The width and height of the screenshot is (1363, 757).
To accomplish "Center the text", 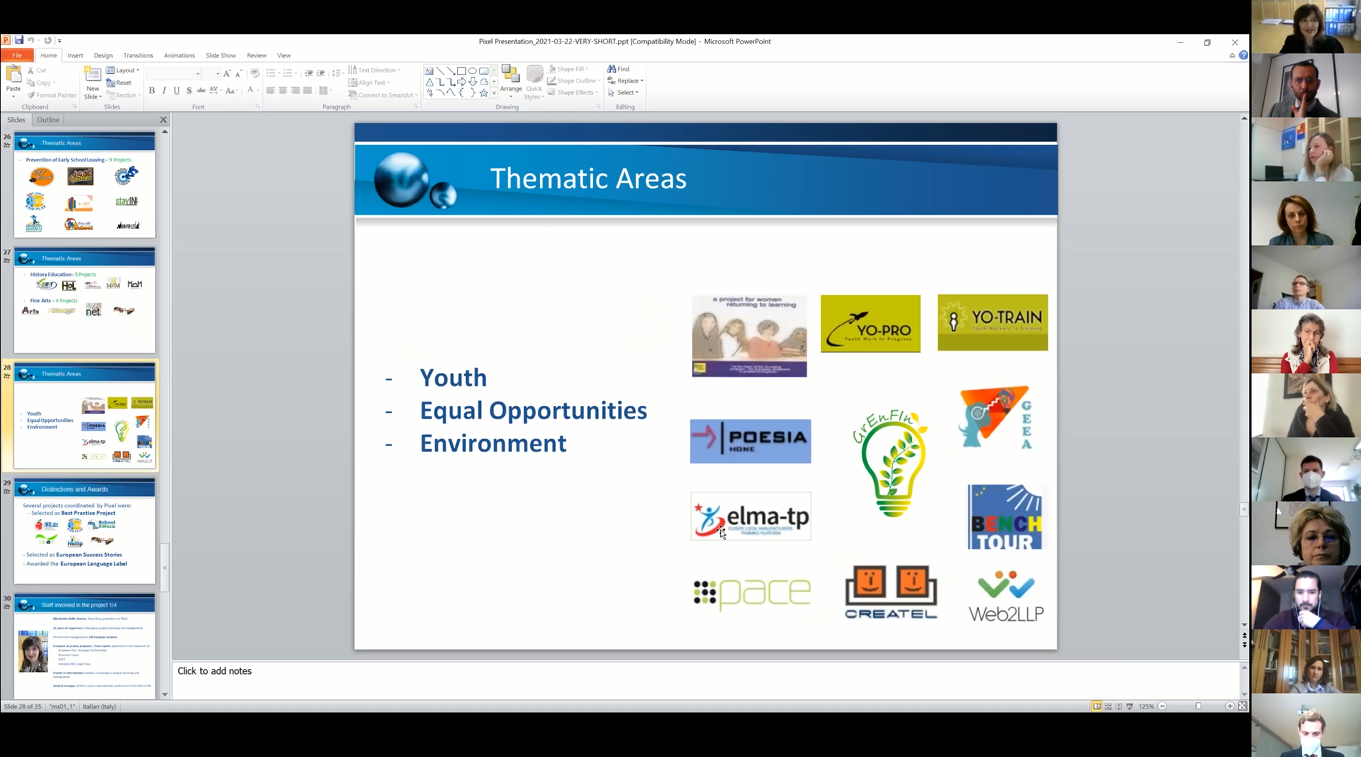I will coord(282,91).
